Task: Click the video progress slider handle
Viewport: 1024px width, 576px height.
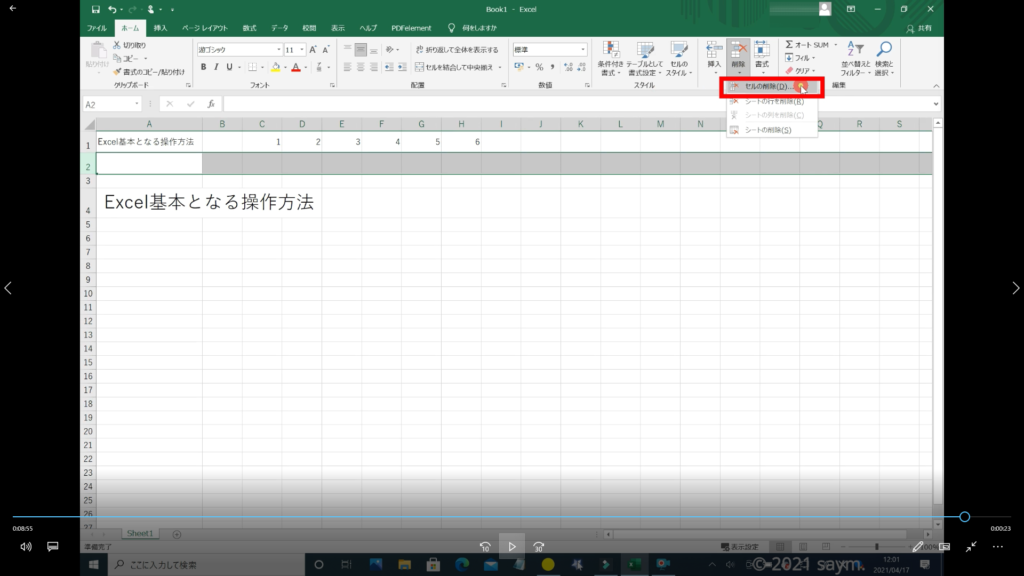Action: point(964,517)
